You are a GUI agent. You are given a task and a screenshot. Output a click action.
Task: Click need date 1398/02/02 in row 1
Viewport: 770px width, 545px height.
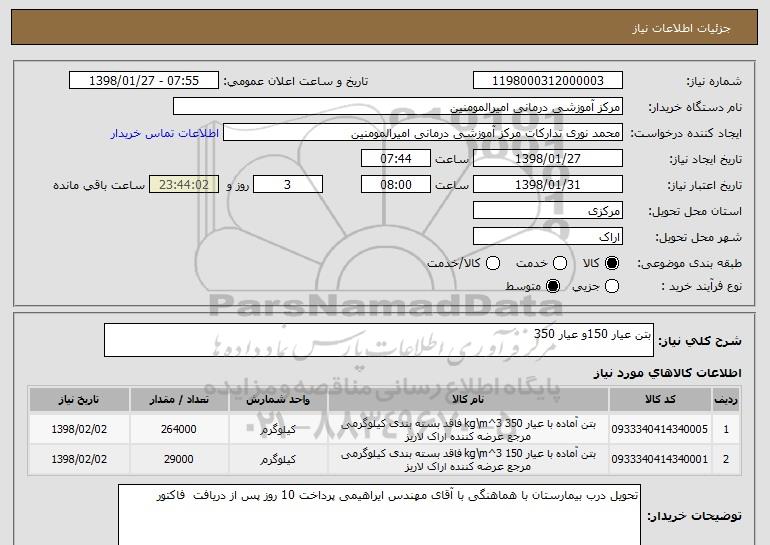(79, 429)
